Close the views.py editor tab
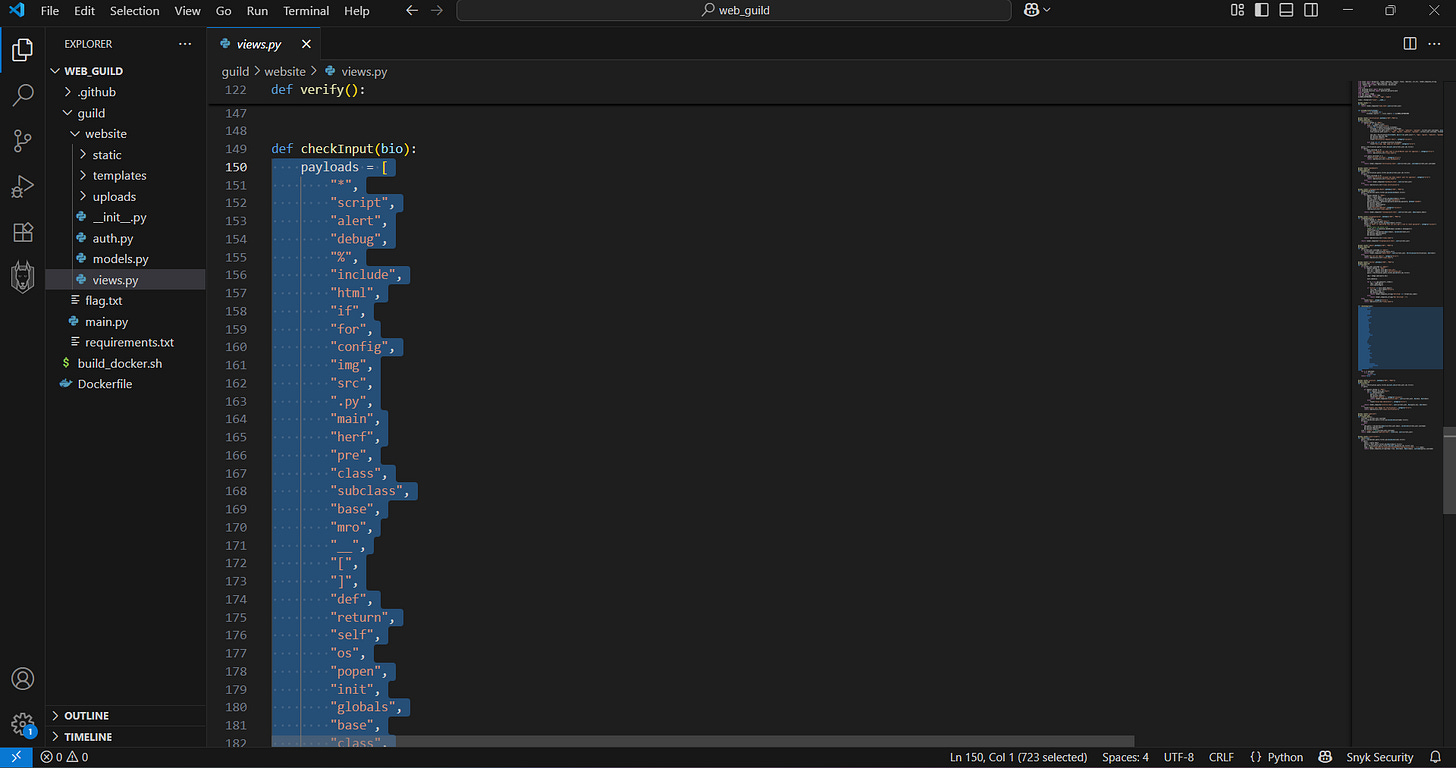1456x768 pixels. point(306,44)
